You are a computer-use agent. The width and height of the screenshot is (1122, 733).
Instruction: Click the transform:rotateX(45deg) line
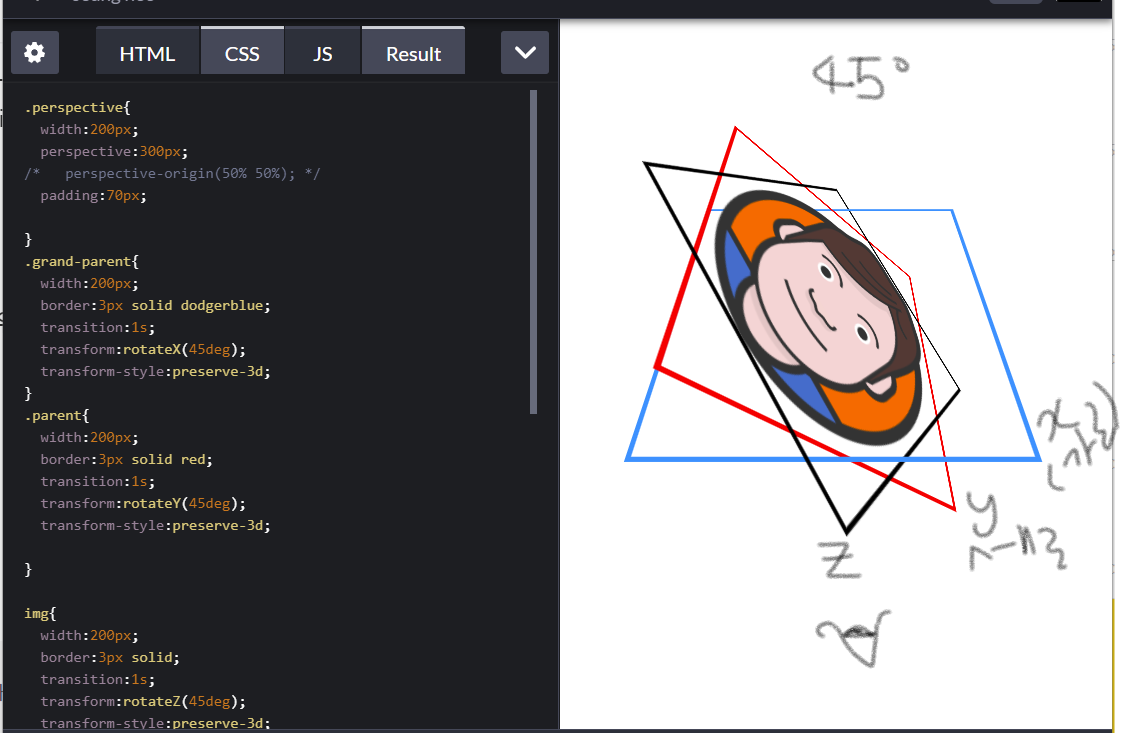point(143,349)
